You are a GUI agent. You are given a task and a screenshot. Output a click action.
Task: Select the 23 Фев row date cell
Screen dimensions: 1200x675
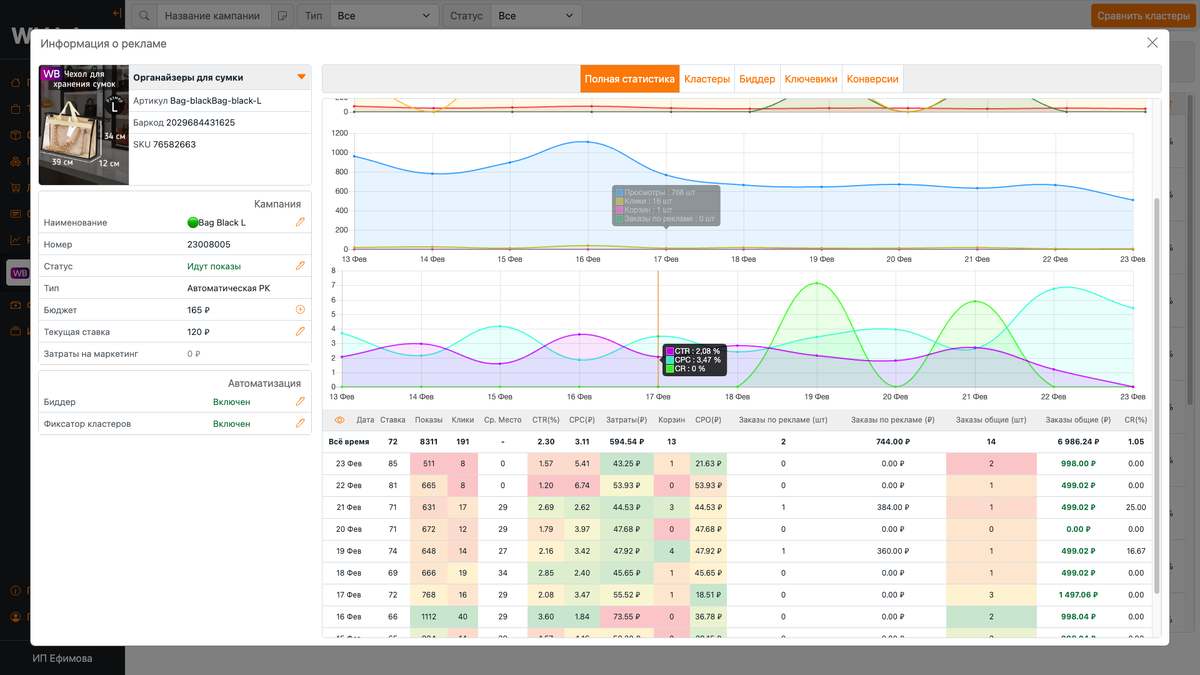coord(349,463)
